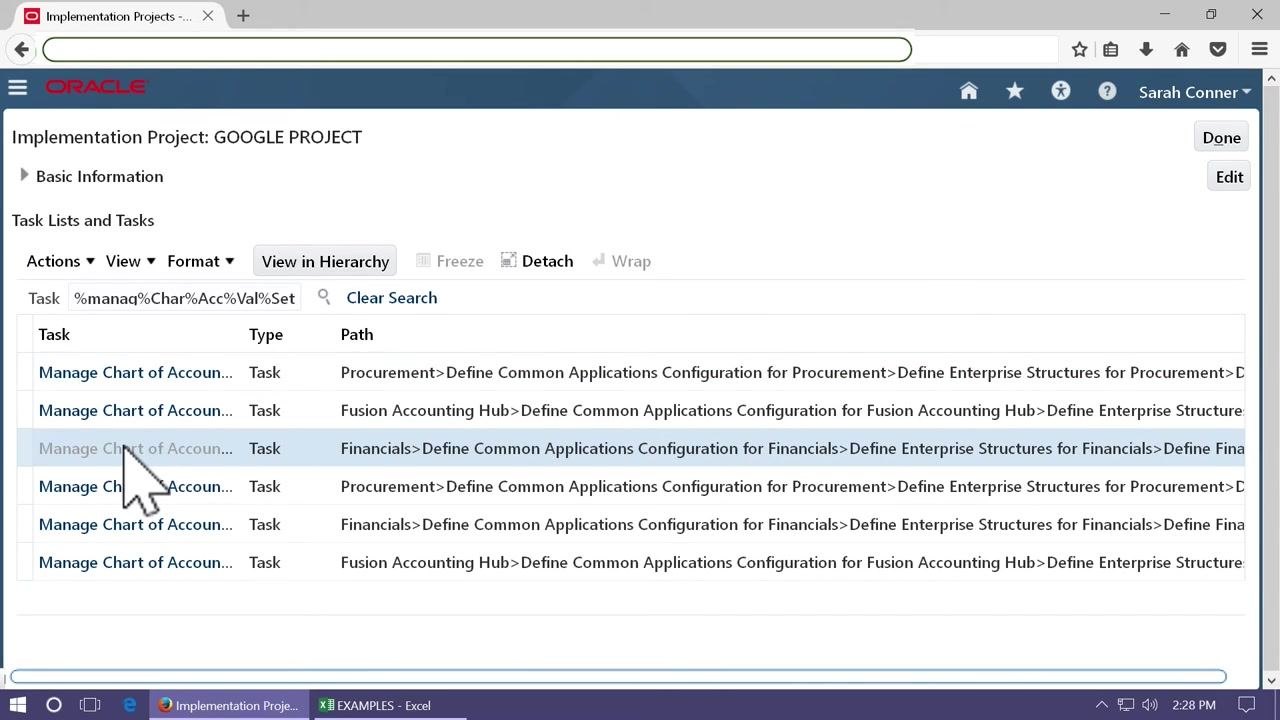Click the Wrap toolbar option

click(621, 261)
